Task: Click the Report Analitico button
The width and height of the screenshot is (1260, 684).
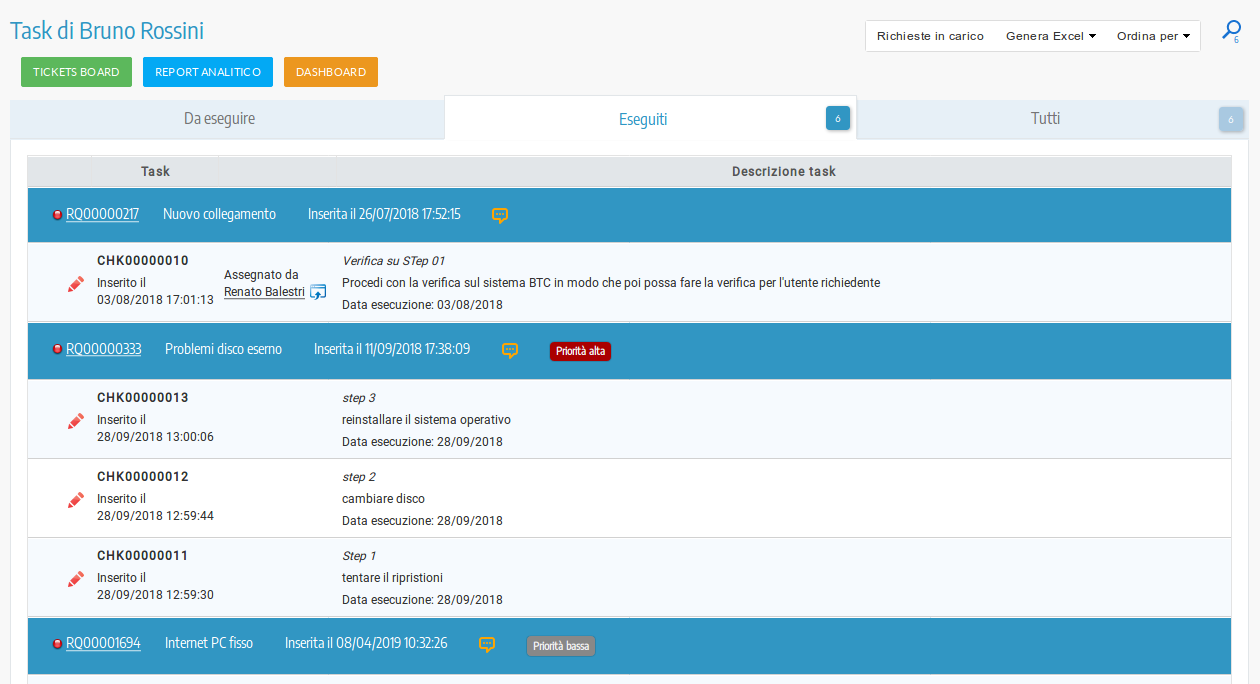Action: (x=208, y=72)
